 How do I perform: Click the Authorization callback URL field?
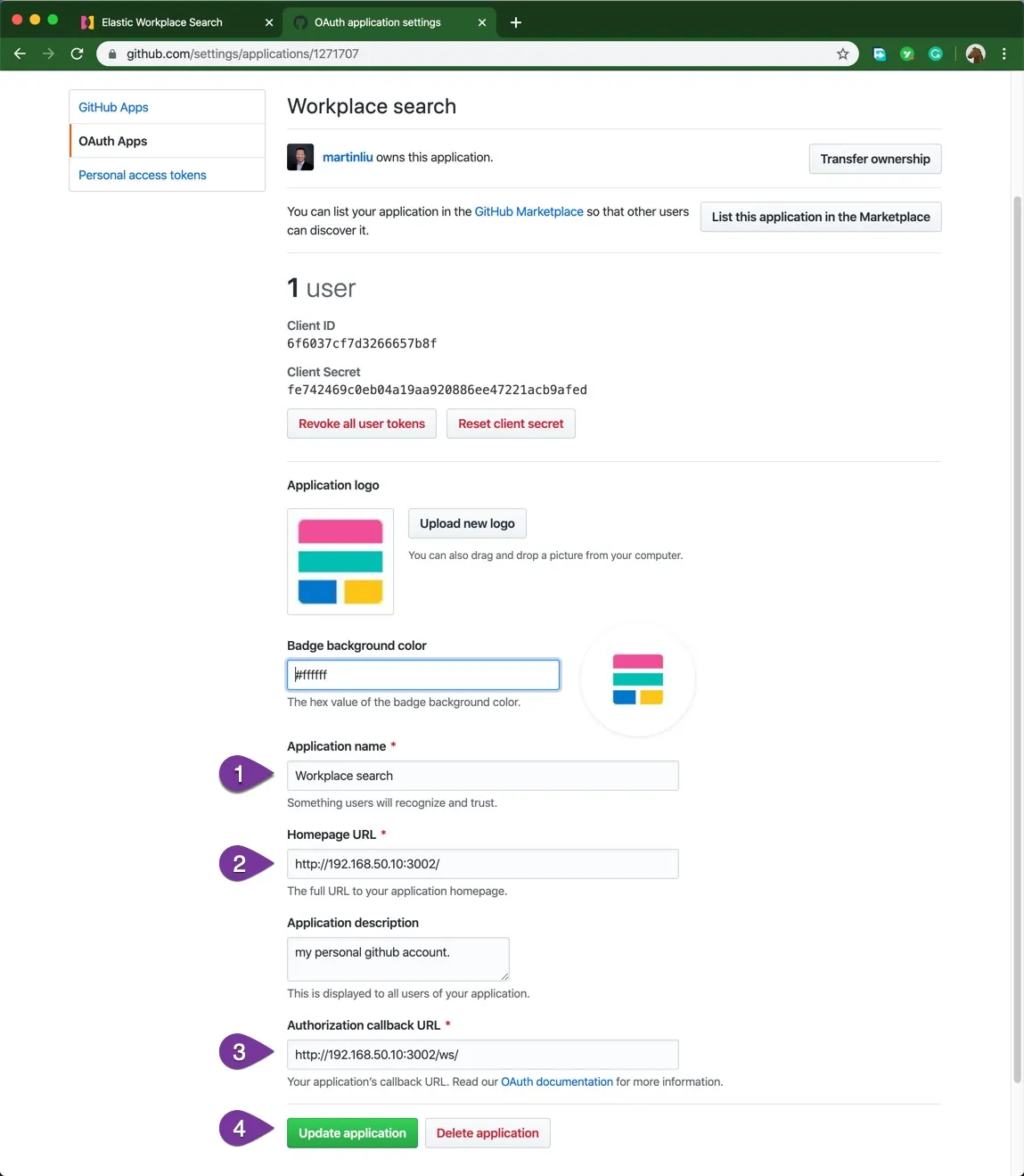(x=482, y=1055)
